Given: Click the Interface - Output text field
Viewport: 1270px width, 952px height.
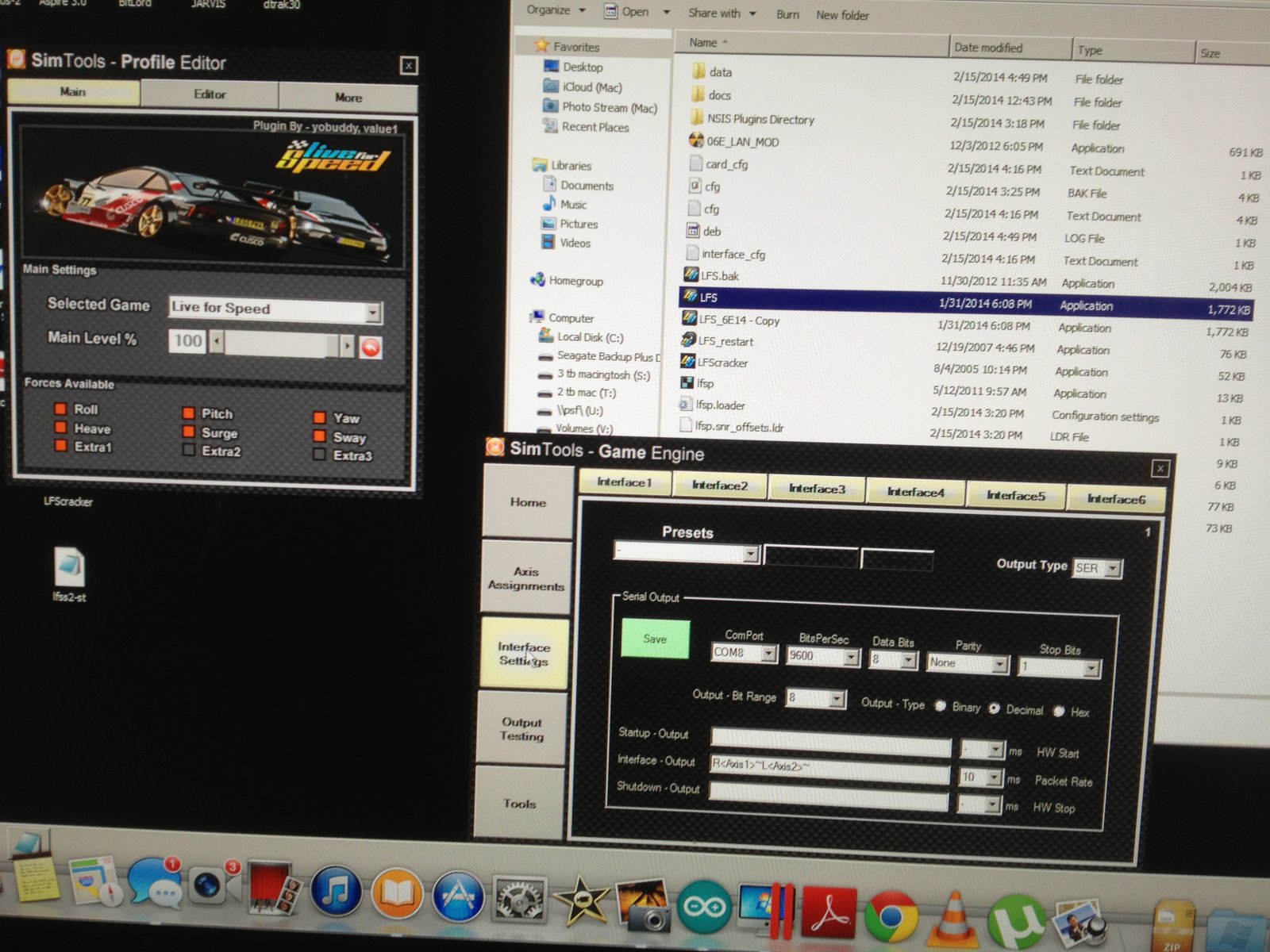Looking at the screenshot, I should point(830,769).
